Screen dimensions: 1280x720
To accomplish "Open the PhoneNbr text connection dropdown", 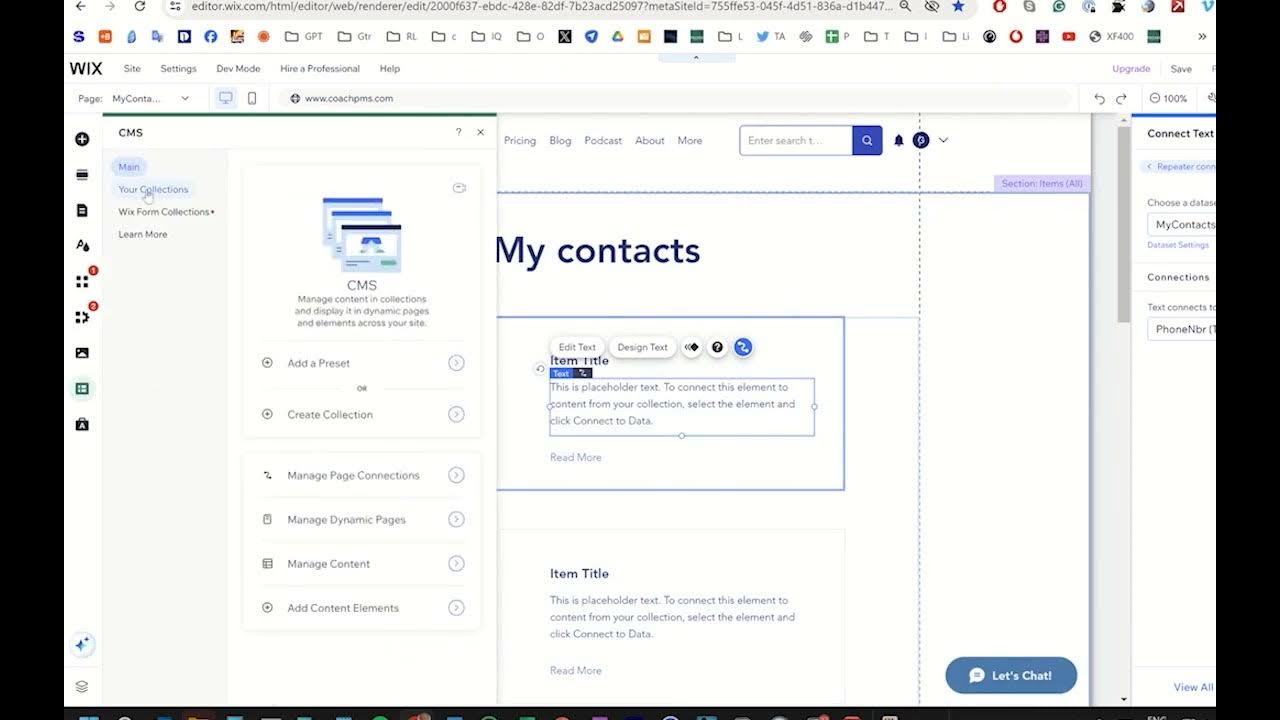I will [x=1182, y=329].
